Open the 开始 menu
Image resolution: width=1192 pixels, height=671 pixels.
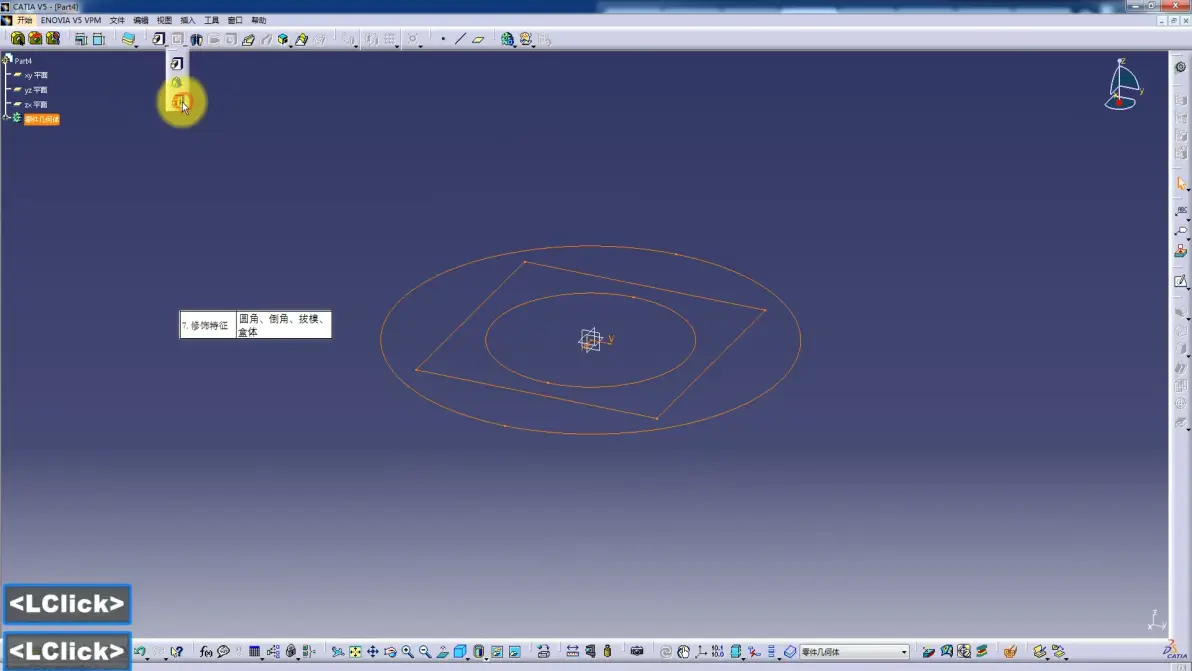tap(24, 21)
